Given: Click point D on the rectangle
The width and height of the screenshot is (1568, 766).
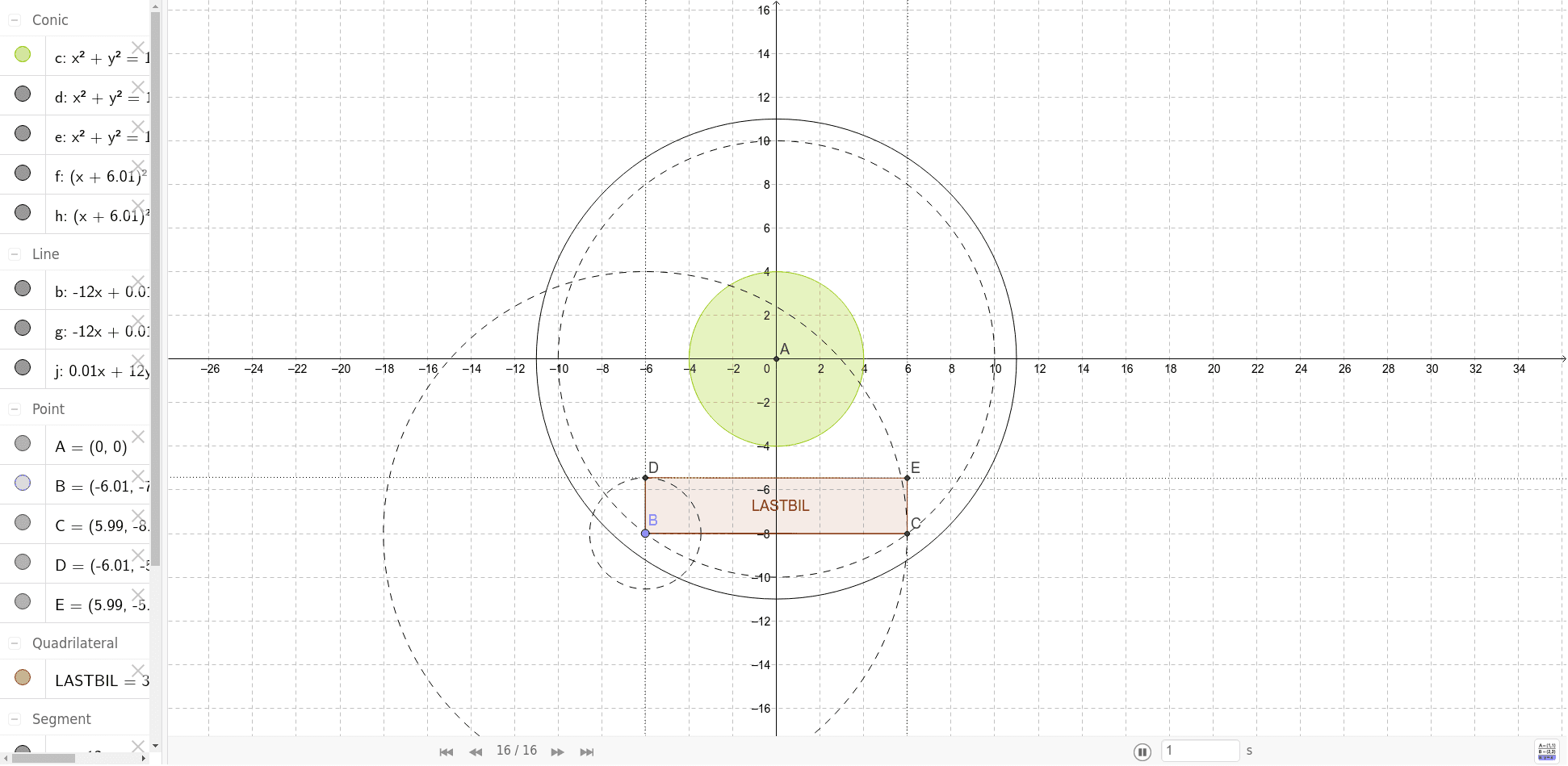Looking at the screenshot, I should (645, 478).
